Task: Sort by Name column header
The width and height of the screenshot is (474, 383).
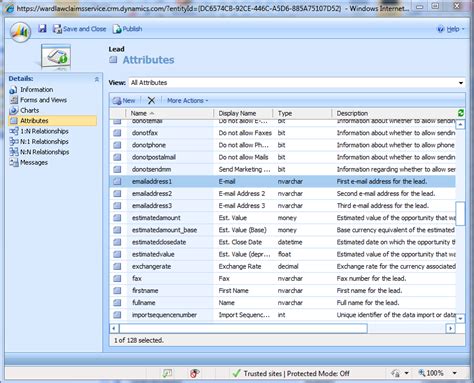Action: pyautogui.click(x=170, y=113)
